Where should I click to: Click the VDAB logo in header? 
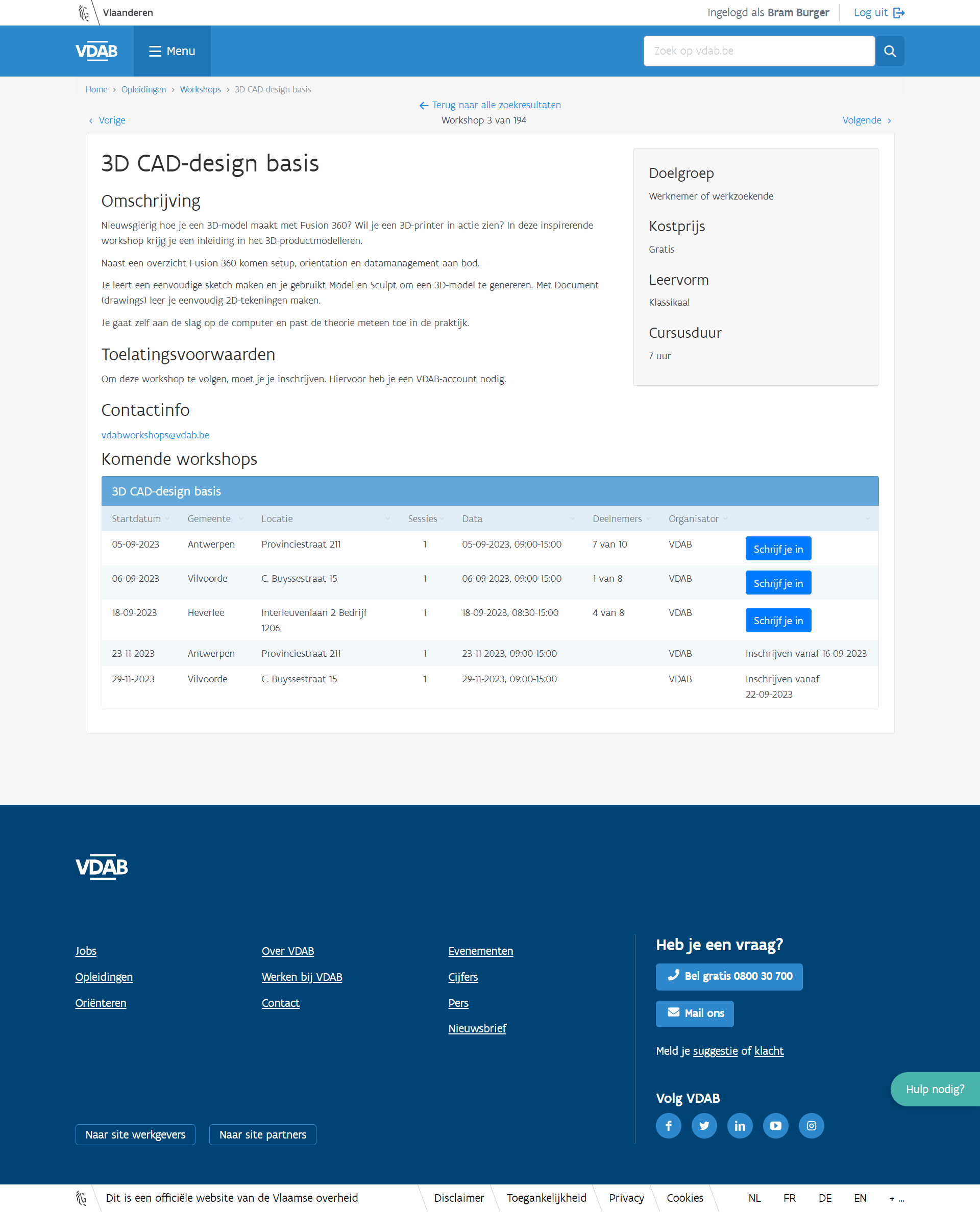[96, 51]
